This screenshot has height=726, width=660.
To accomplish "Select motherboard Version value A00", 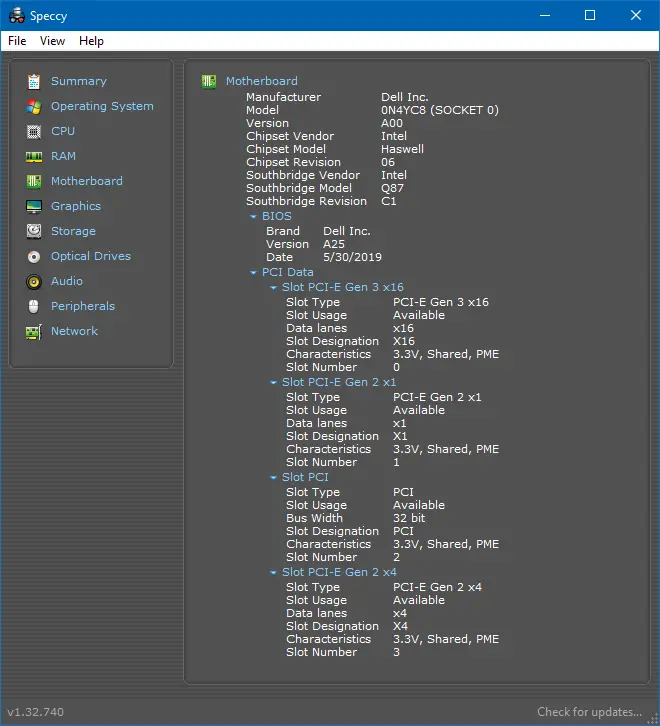I will 392,123.
